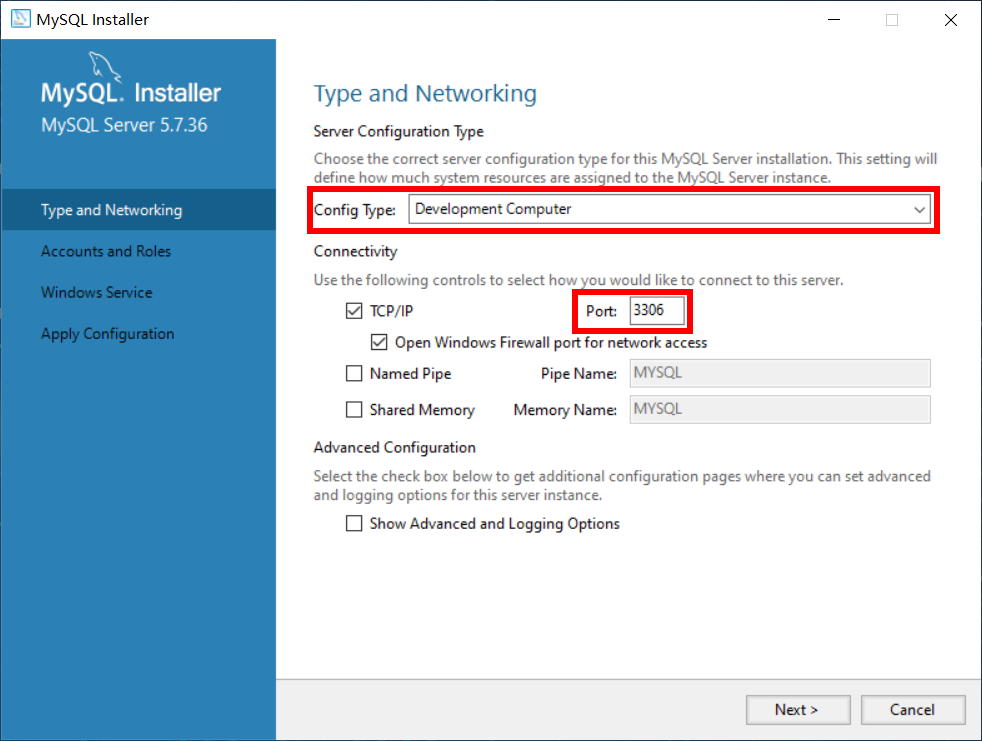The height and width of the screenshot is (741, 982).
Task: Click the Pipe Name input field
Action: click(x=780, y=373)
